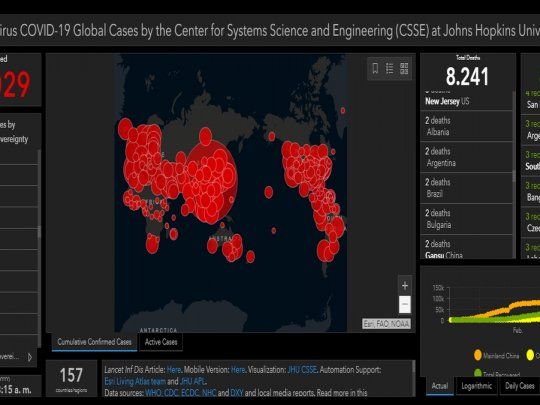Open the Esri Living Atlas team link
The height and width of the screenshot is (405, 540).
pyautogui.click(x=135, y=382)
